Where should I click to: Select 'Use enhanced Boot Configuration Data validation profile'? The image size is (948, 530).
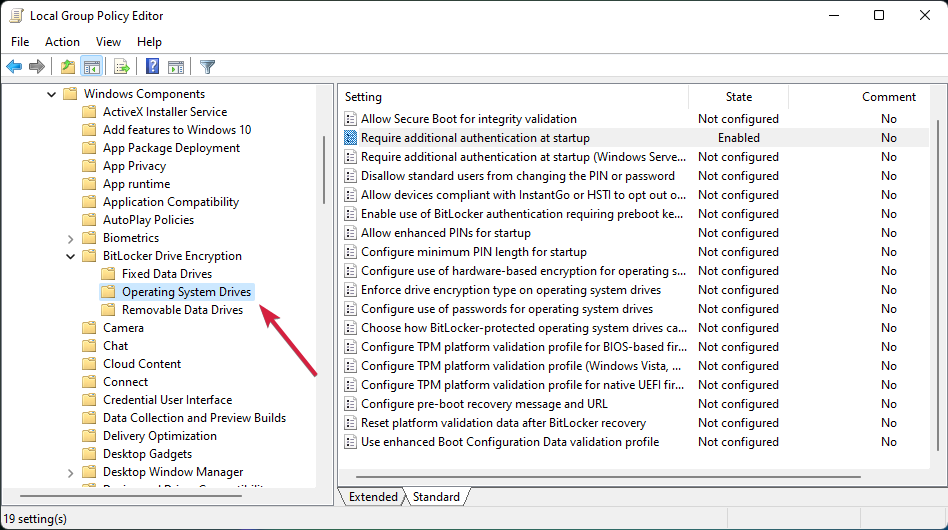510,442
